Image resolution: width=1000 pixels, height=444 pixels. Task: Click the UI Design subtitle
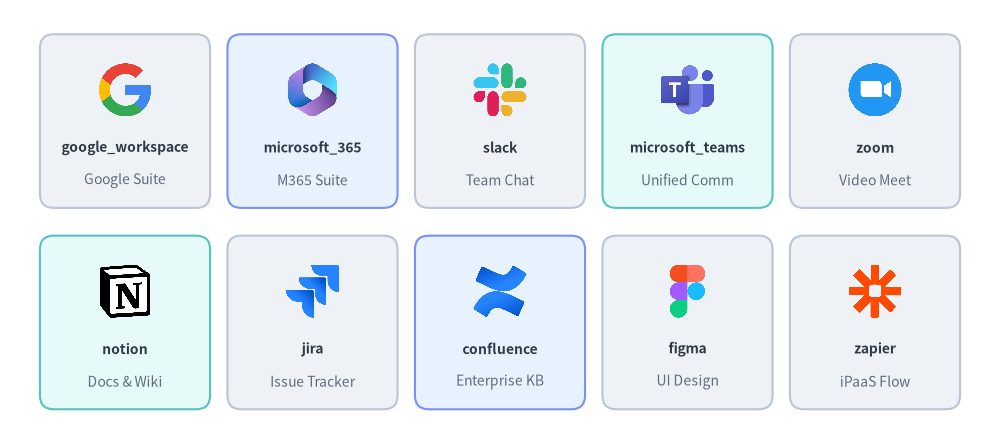688,381
